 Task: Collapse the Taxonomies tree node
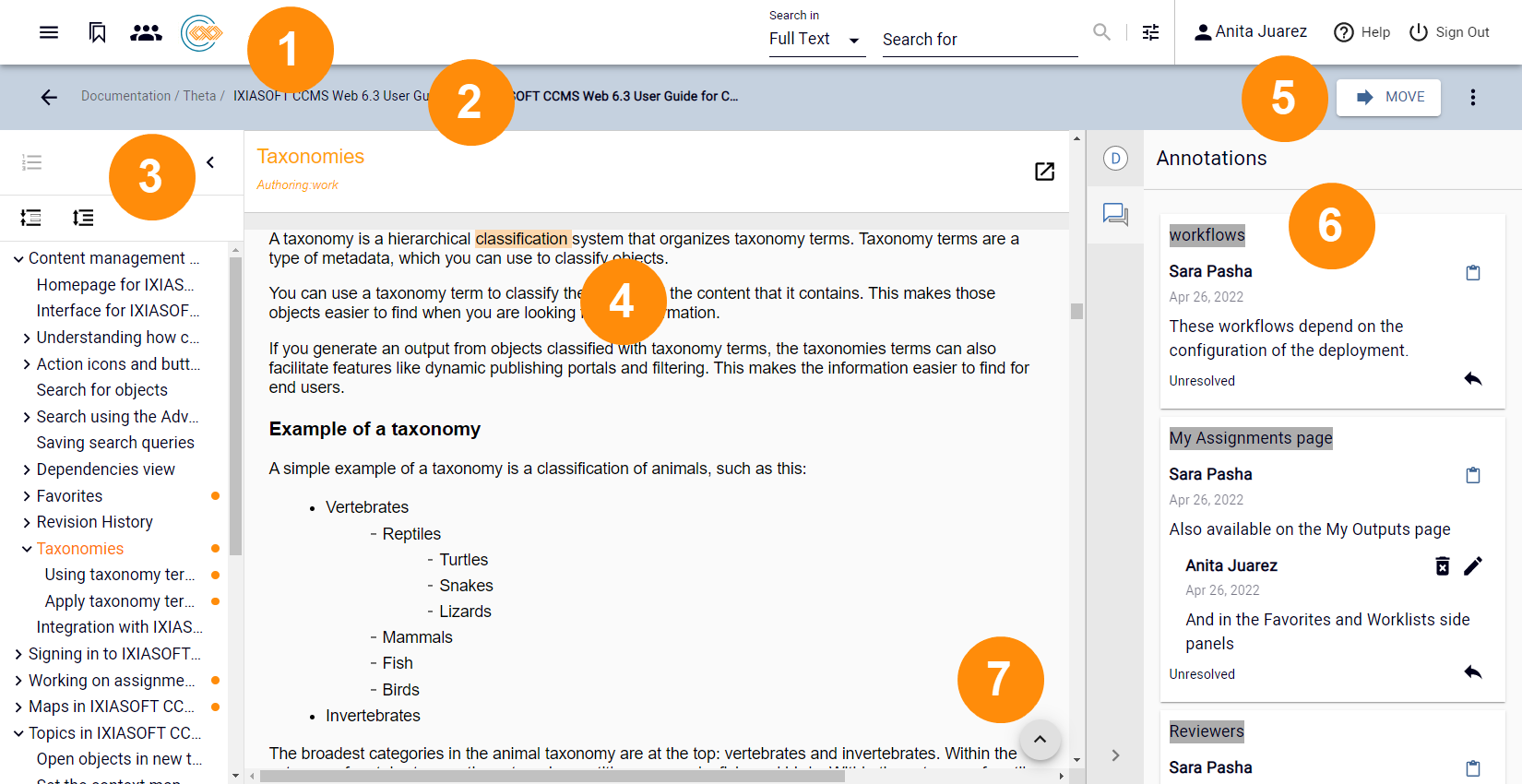click(x=27, y=549)
